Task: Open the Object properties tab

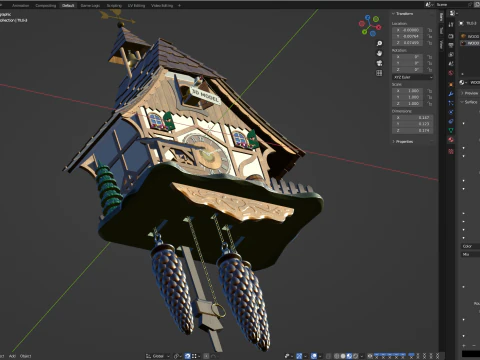Action: point(451,85)
